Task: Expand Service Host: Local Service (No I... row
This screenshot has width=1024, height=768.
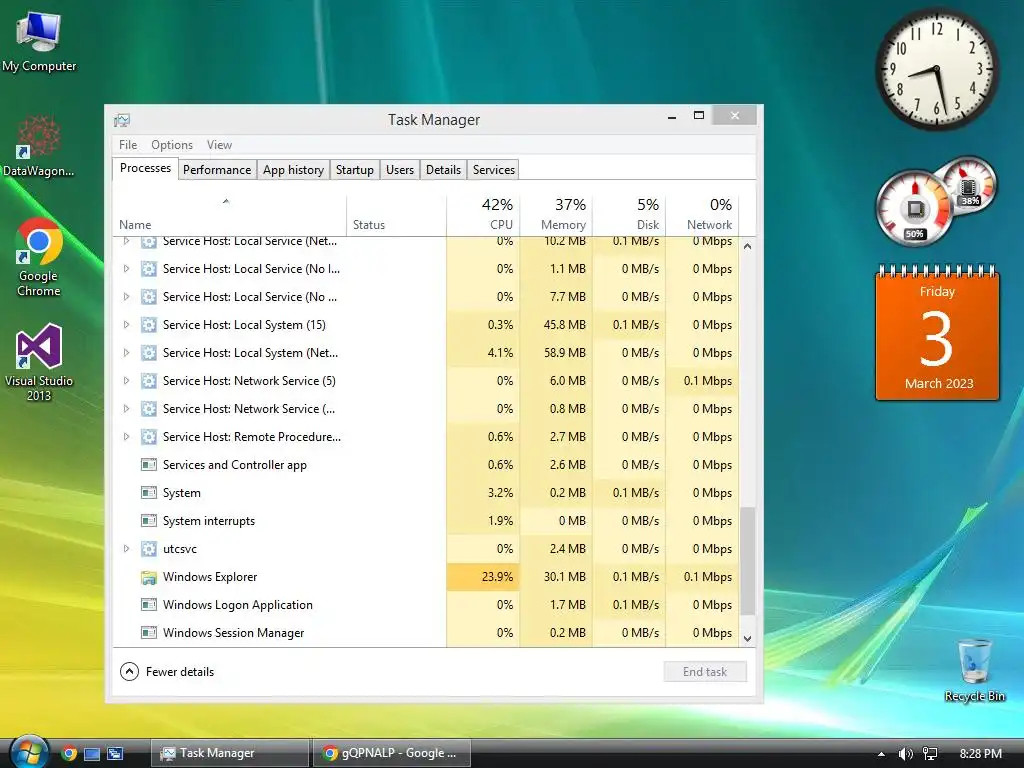Action: pyautogui.click(x=127, y=269)
